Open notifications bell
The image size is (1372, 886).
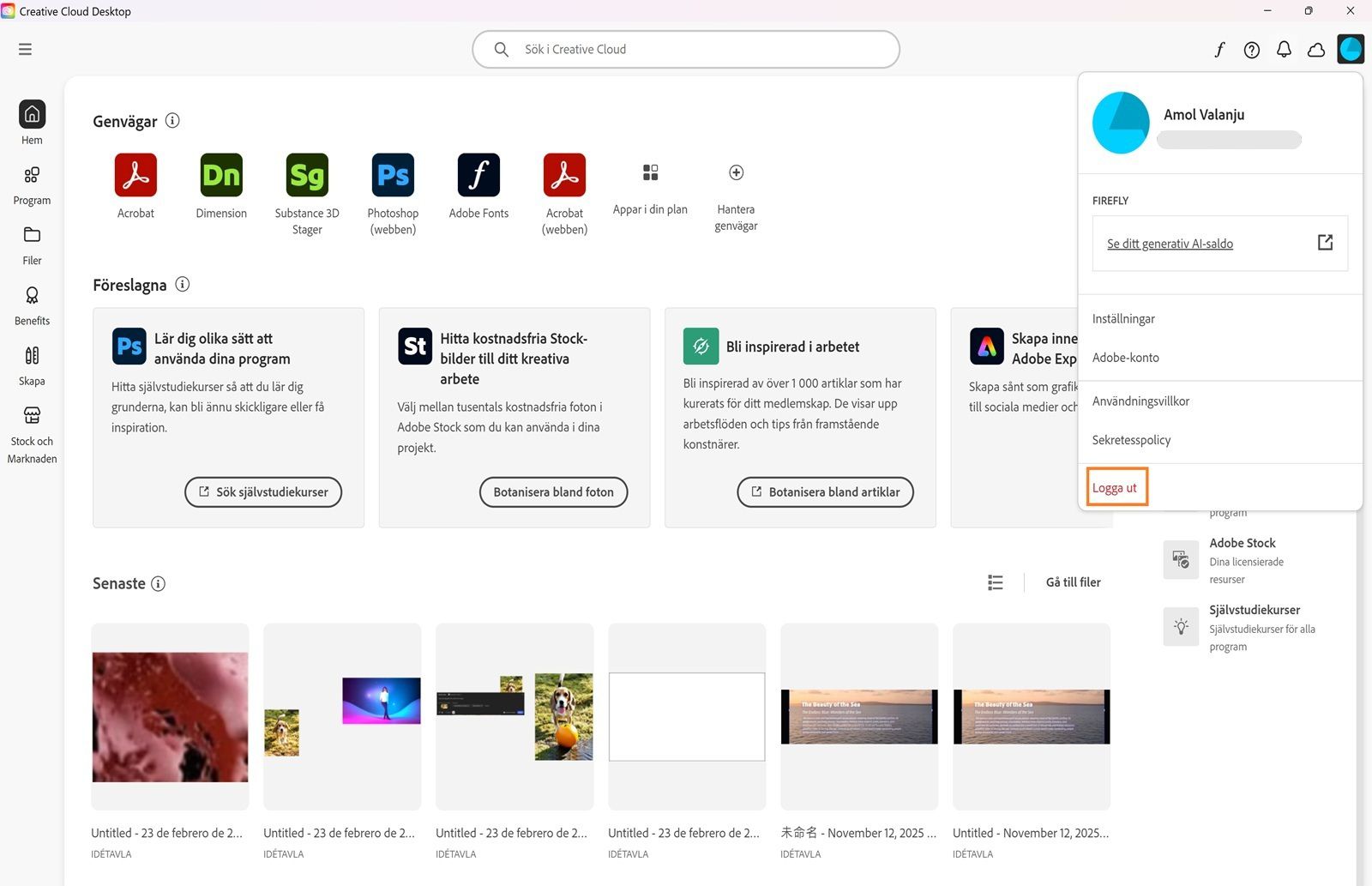[x=1284, y=50]
